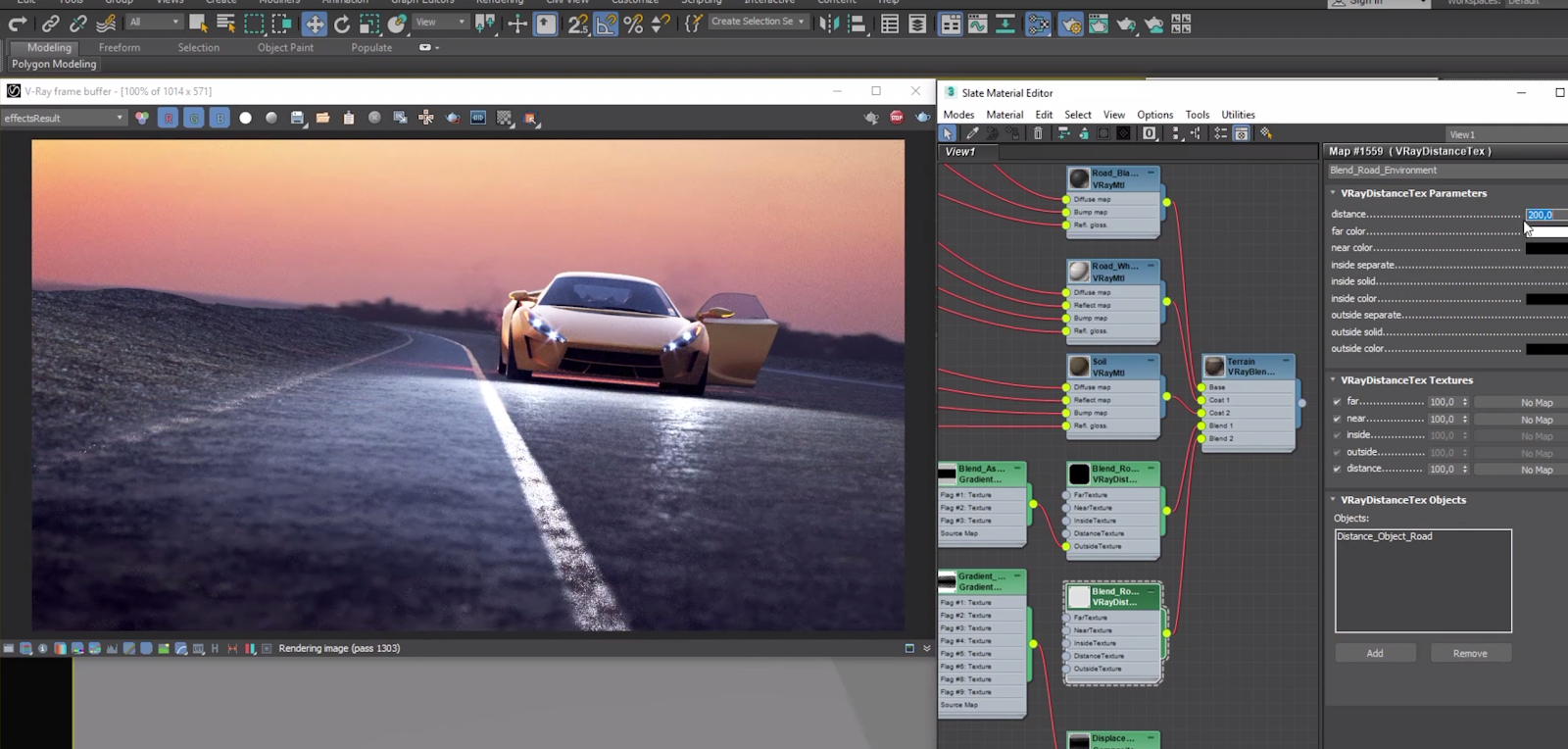The image size is (1568, 749).
Task: Click the Add button under Objects list
Action: click(x=1374, y=653)
